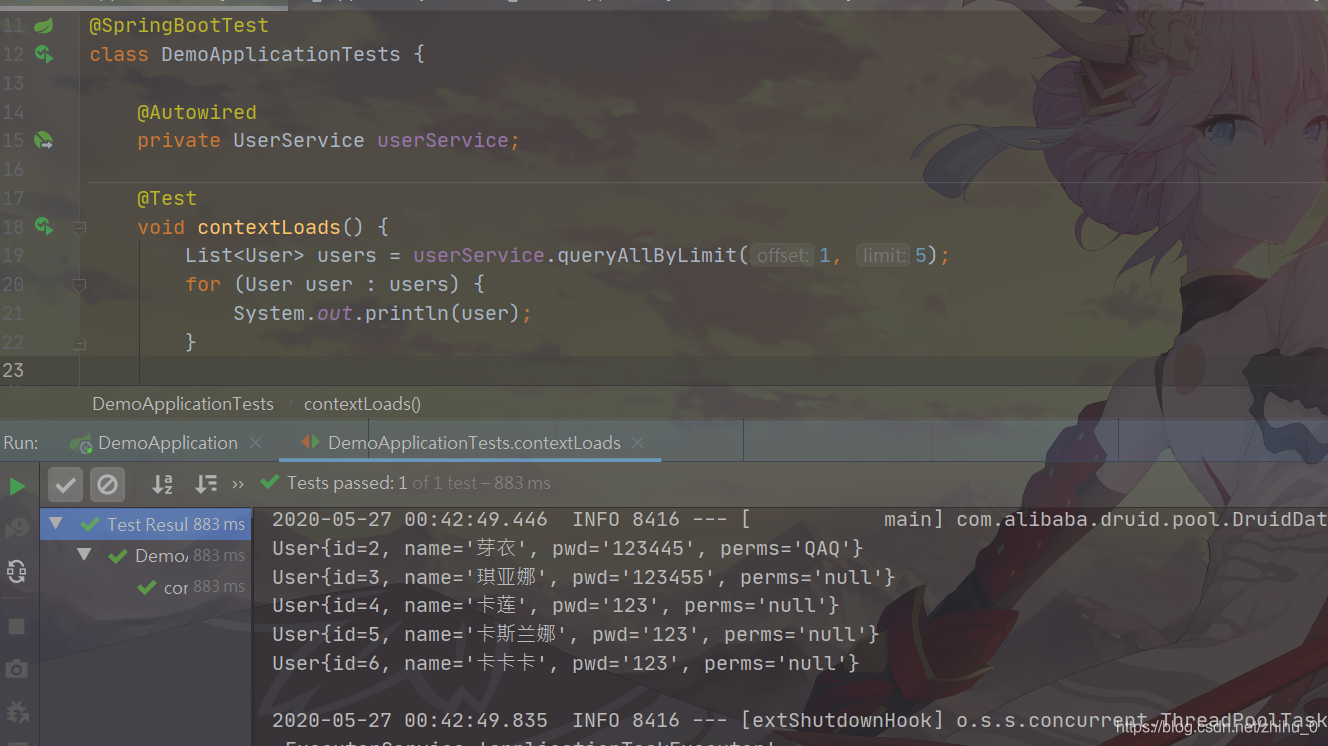
Task: Click contextLoads() breadcrumb
Action: (362, 404)
